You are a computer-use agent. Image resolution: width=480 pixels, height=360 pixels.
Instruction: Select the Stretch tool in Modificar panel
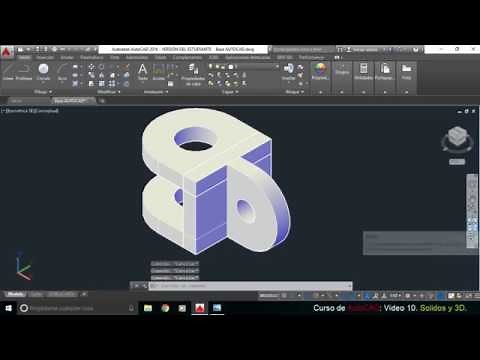[x=91, y=83]
